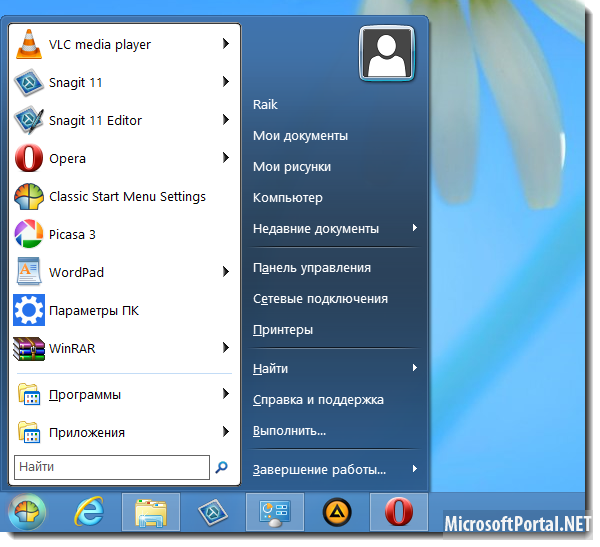Click the WordPad label
600x547 pixels.
click(x=76, y=272)
